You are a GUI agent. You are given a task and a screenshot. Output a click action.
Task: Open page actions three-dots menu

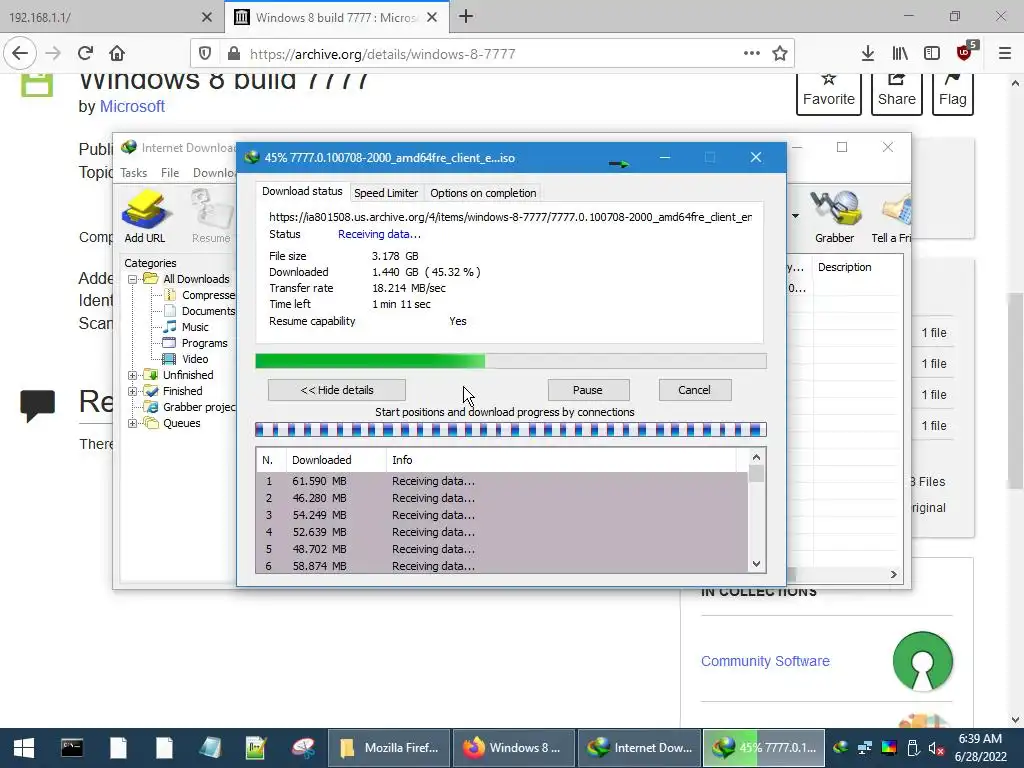(x=752, y=53)
